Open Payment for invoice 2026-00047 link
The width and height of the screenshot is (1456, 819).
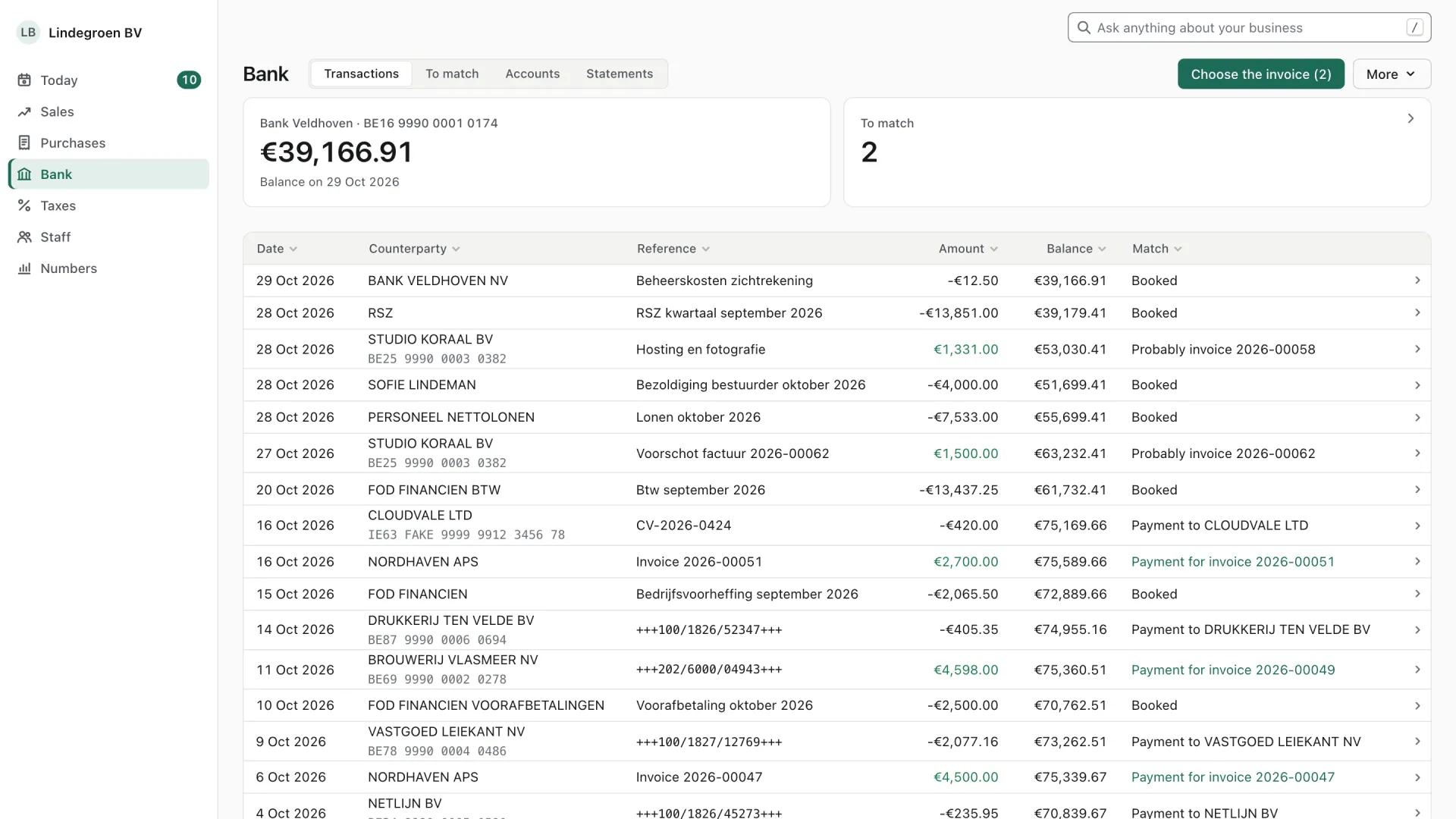pos(1232,777)
